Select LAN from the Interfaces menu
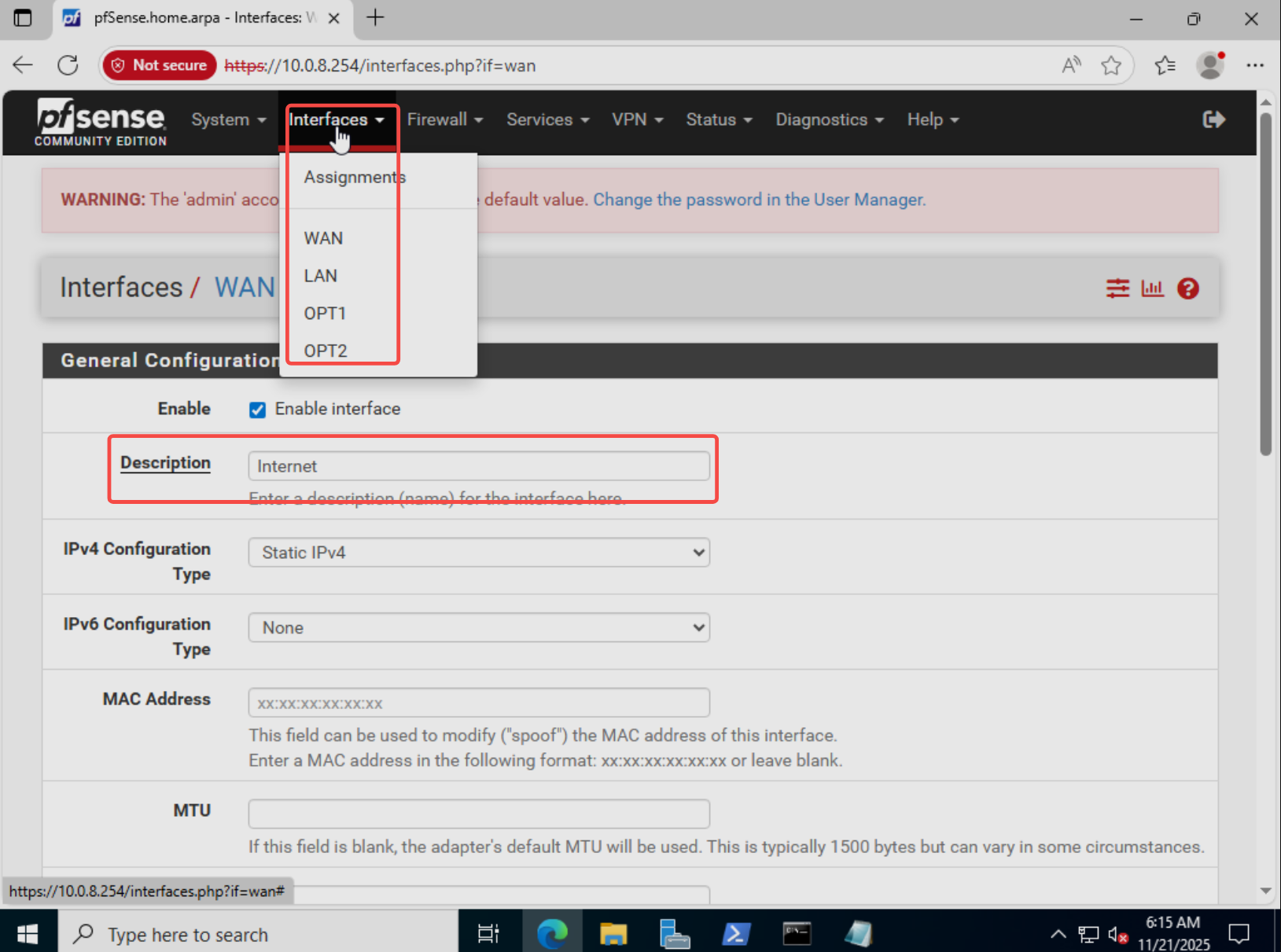Screen dimensions: 1281x952 pos(321,276)
